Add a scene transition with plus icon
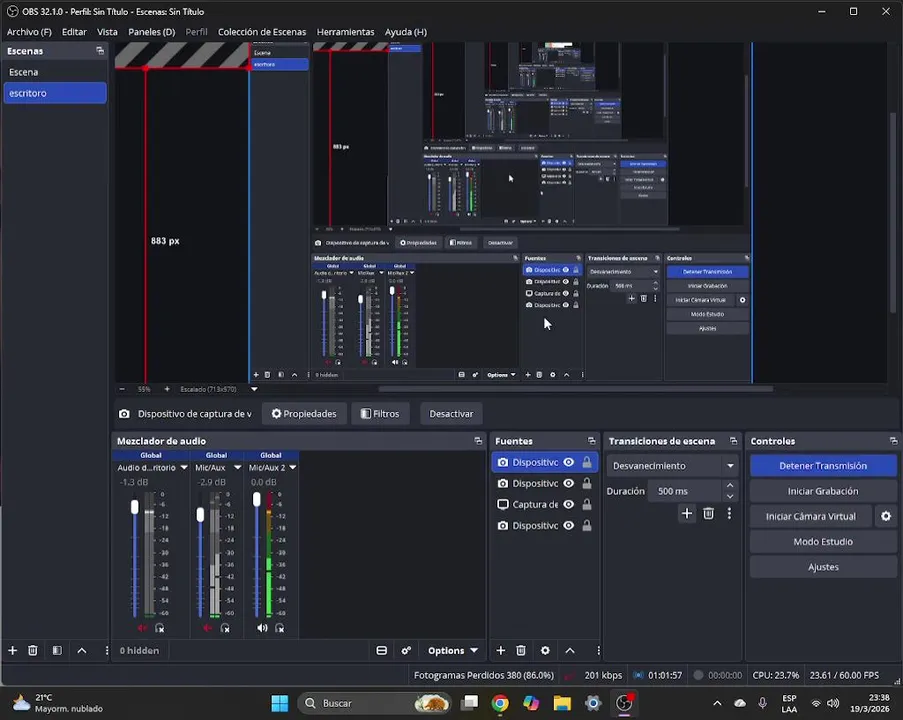The image size is (903, 720). tap(686, 513)
